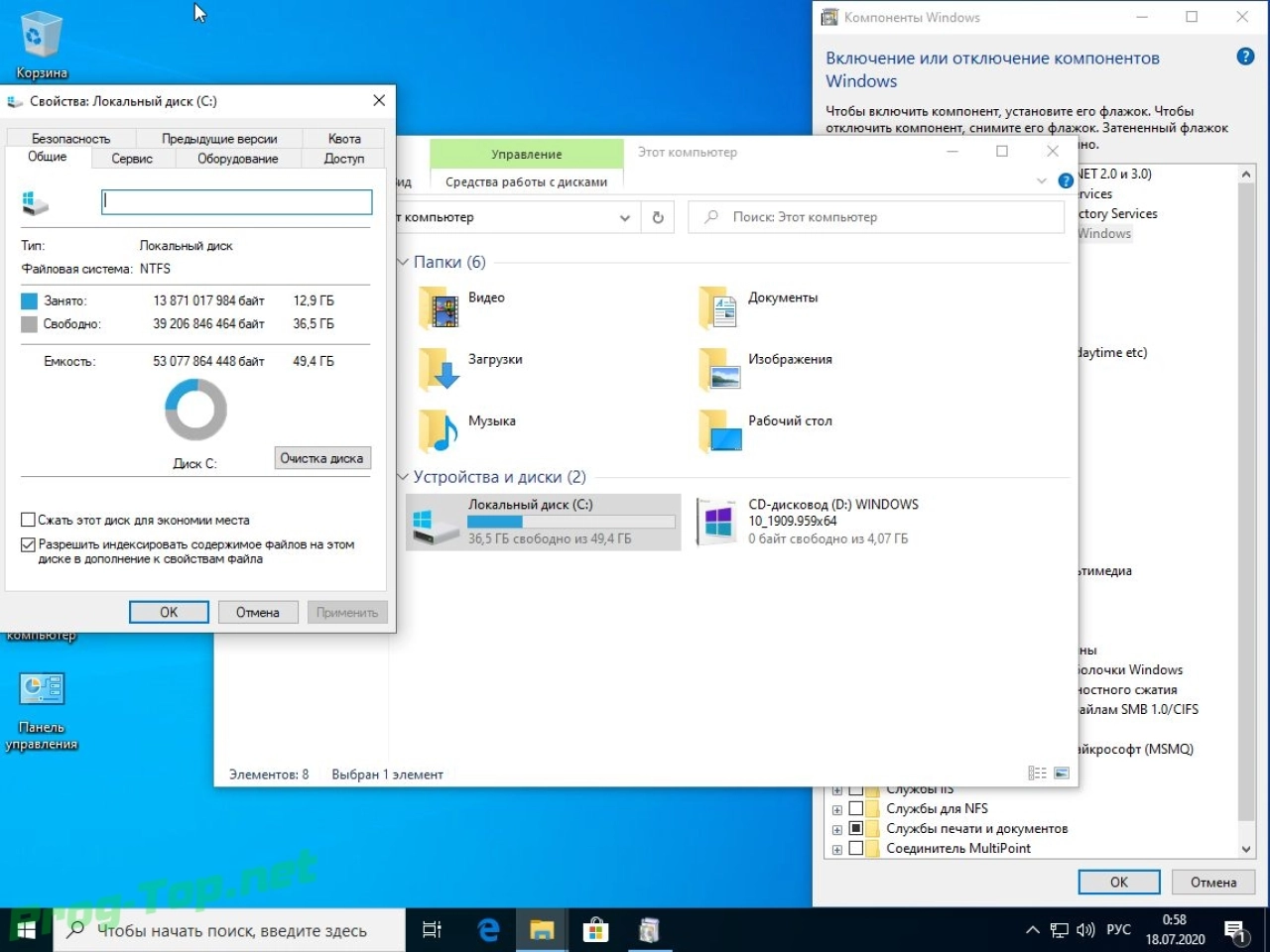
Task: Click the Видео folder icon
Action: point(438,307)
